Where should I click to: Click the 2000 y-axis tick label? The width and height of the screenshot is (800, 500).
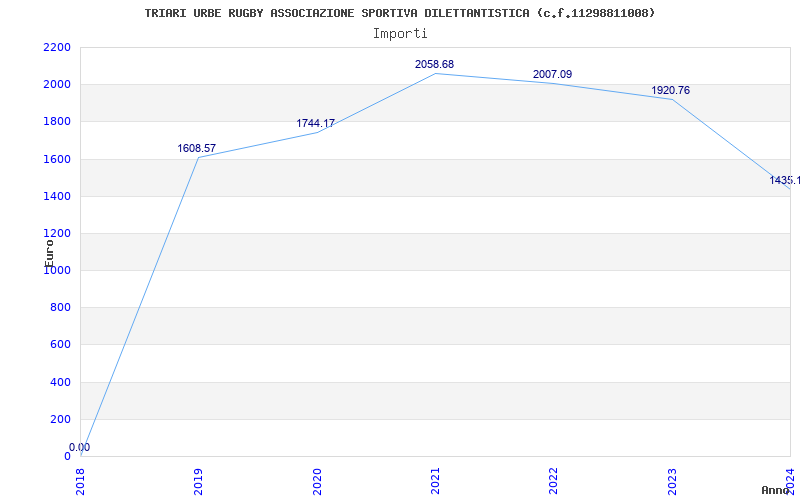click(57, 85)
